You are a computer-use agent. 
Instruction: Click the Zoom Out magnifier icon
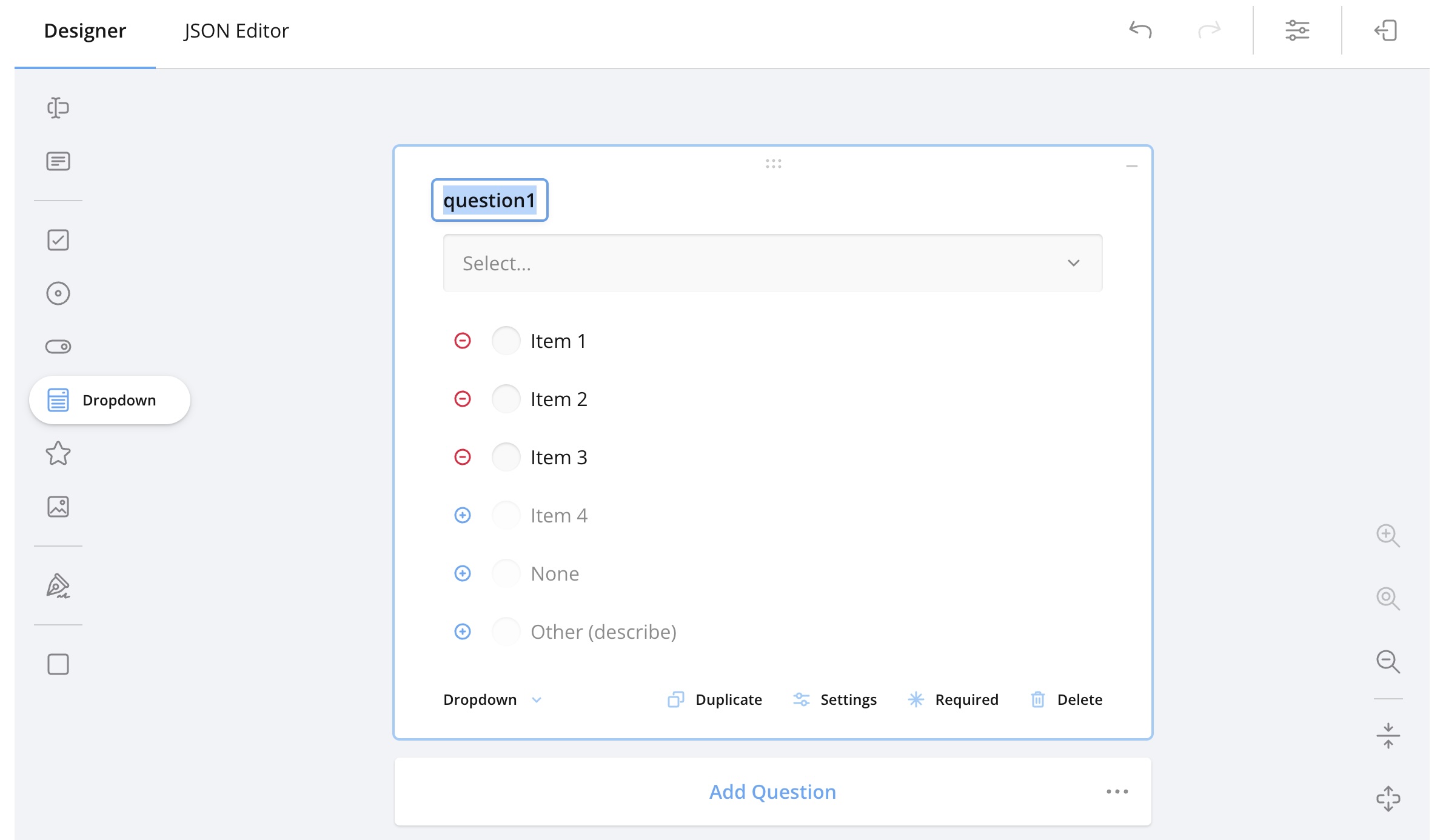pyautogui.click(x=1387, y=661)
